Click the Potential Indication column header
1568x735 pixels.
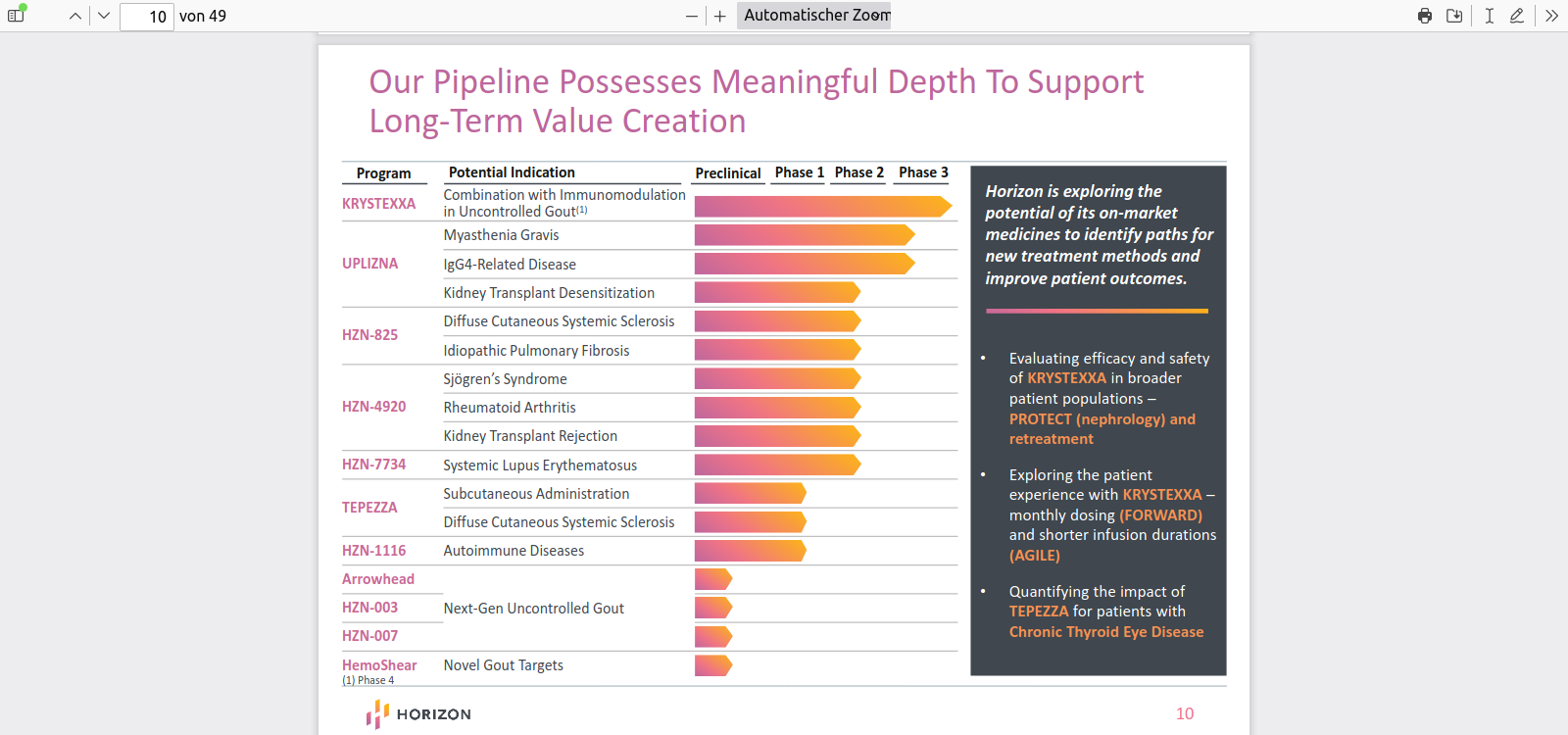(512, 172)
